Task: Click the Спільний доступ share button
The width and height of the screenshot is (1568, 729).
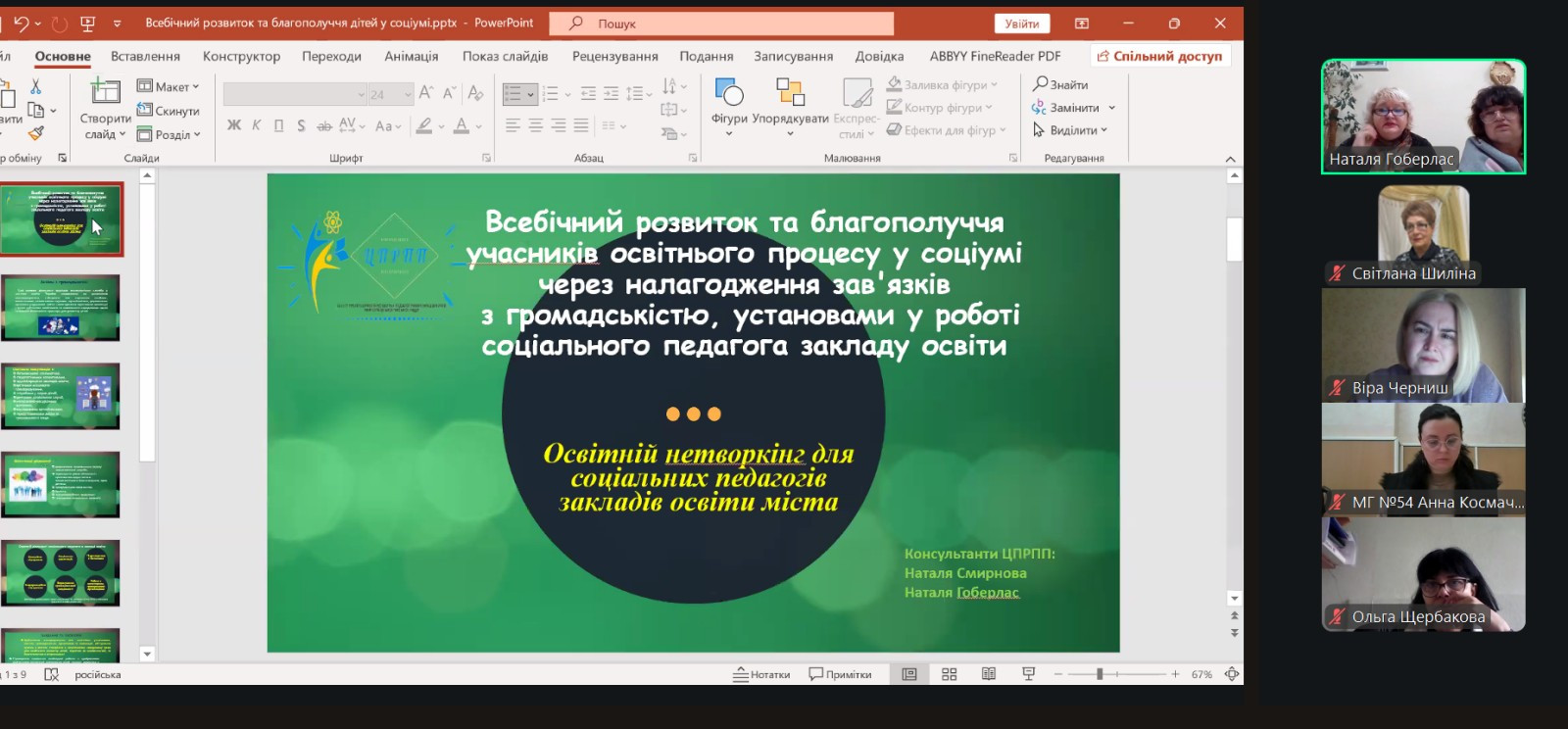Action: coord(1159,56)
